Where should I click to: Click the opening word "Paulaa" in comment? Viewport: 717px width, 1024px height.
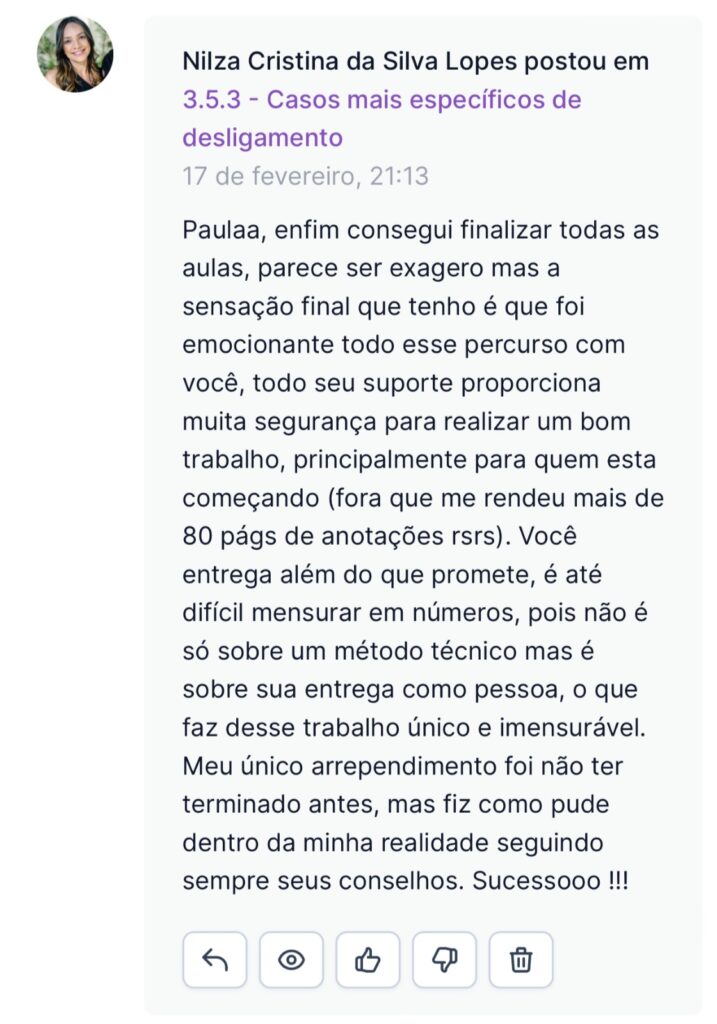point(218,229)
